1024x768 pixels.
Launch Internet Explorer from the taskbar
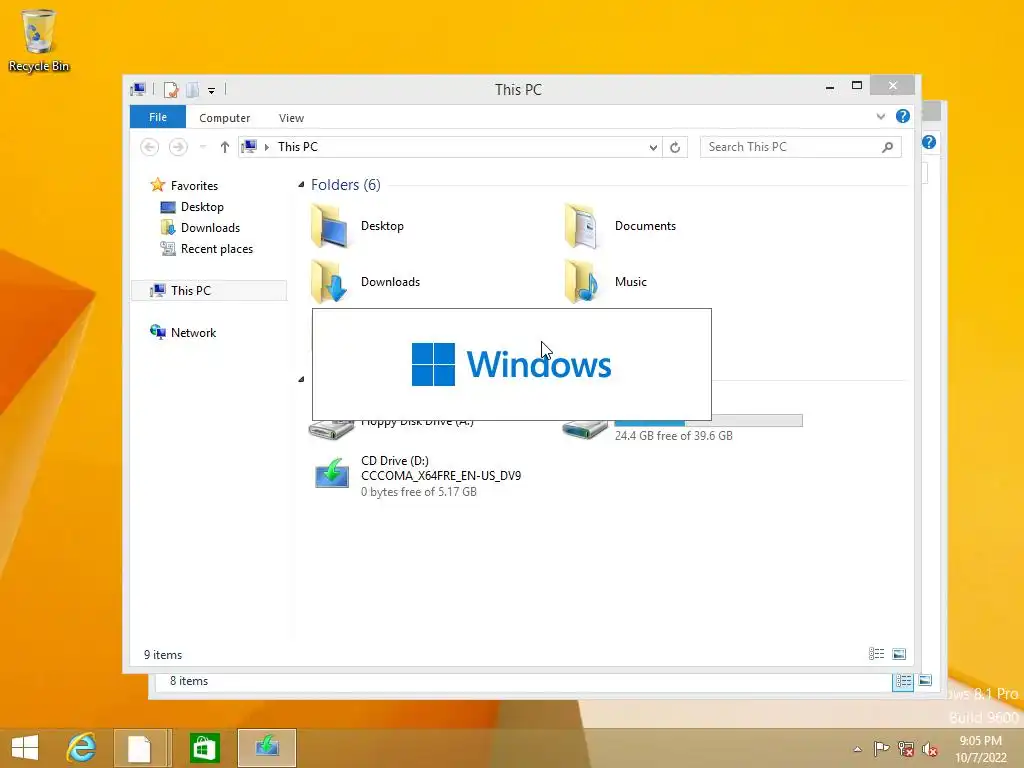[x=81, y=748]
